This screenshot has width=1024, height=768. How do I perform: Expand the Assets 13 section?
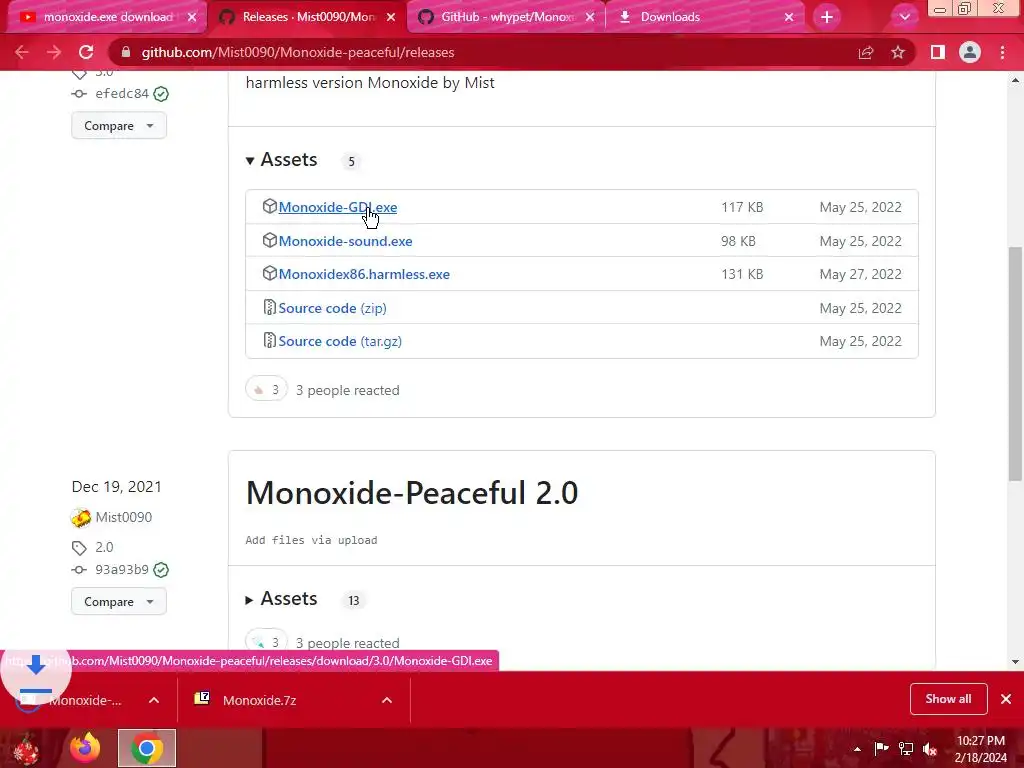[x=282, y=599]
